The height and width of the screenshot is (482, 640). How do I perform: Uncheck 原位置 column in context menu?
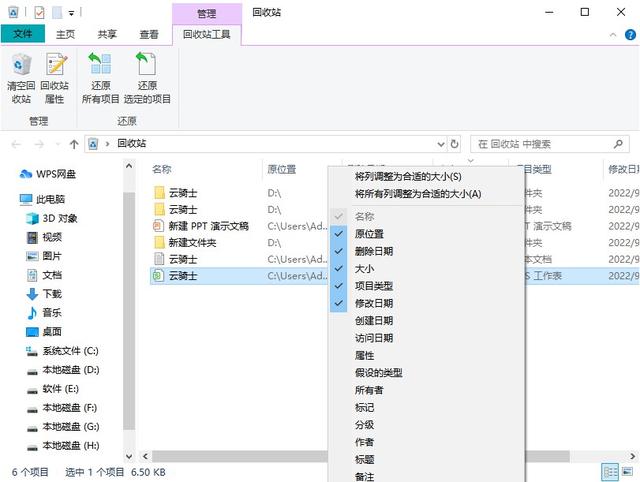(427, 234)
